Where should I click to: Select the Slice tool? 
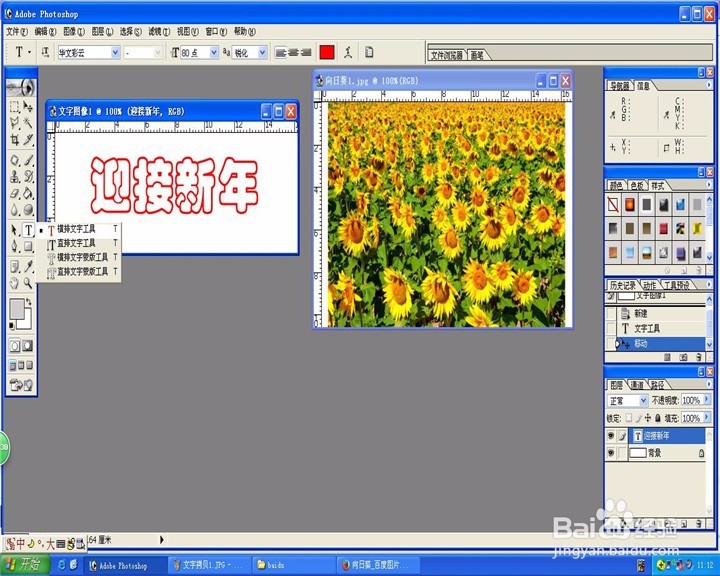point(28,139)
